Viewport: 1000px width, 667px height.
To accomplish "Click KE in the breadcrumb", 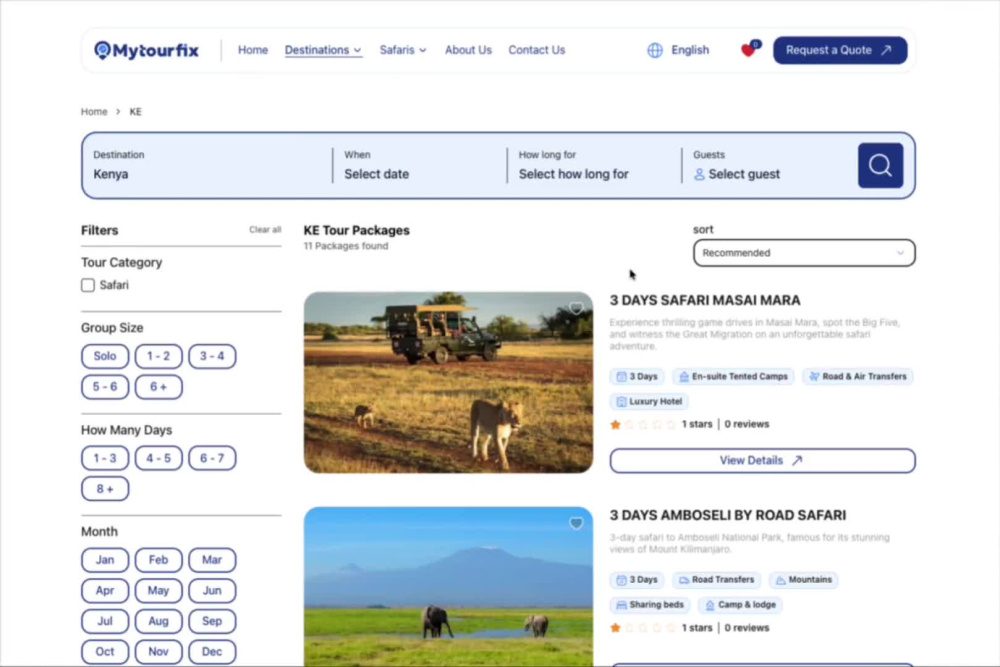I will click(x=135, y=112).
